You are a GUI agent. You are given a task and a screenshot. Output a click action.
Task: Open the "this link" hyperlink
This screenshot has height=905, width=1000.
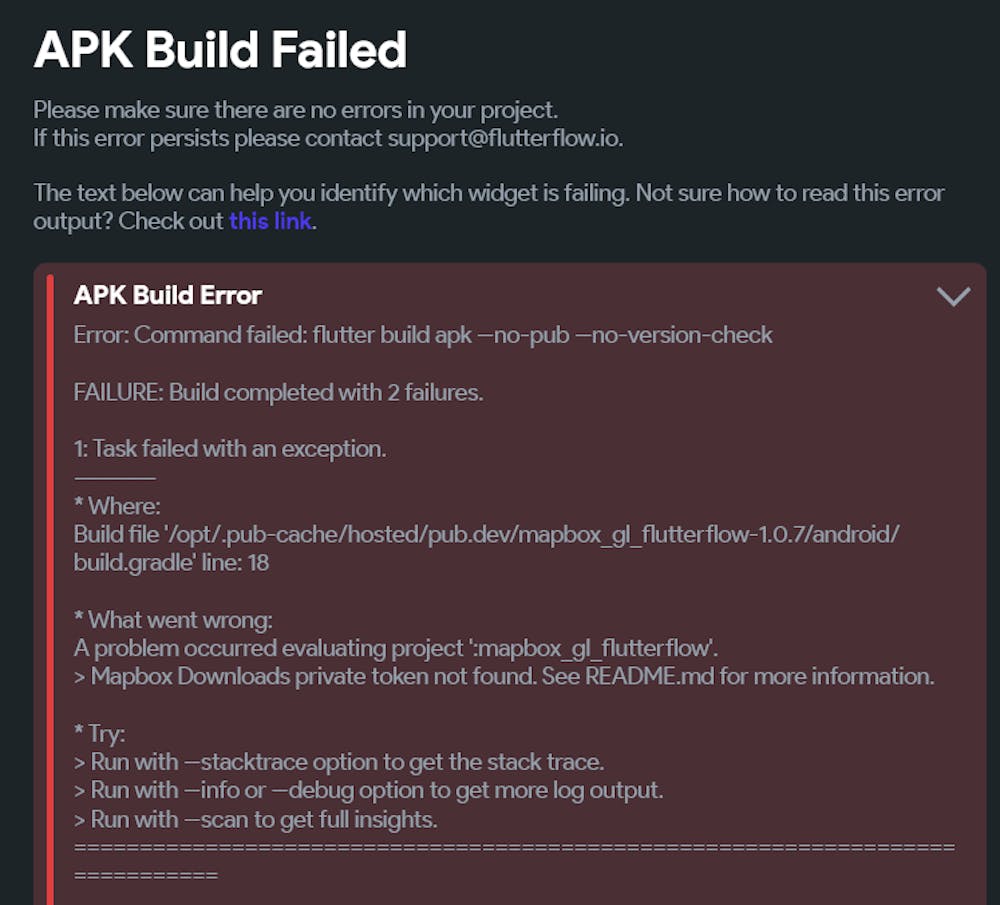[x=270, y=221]
